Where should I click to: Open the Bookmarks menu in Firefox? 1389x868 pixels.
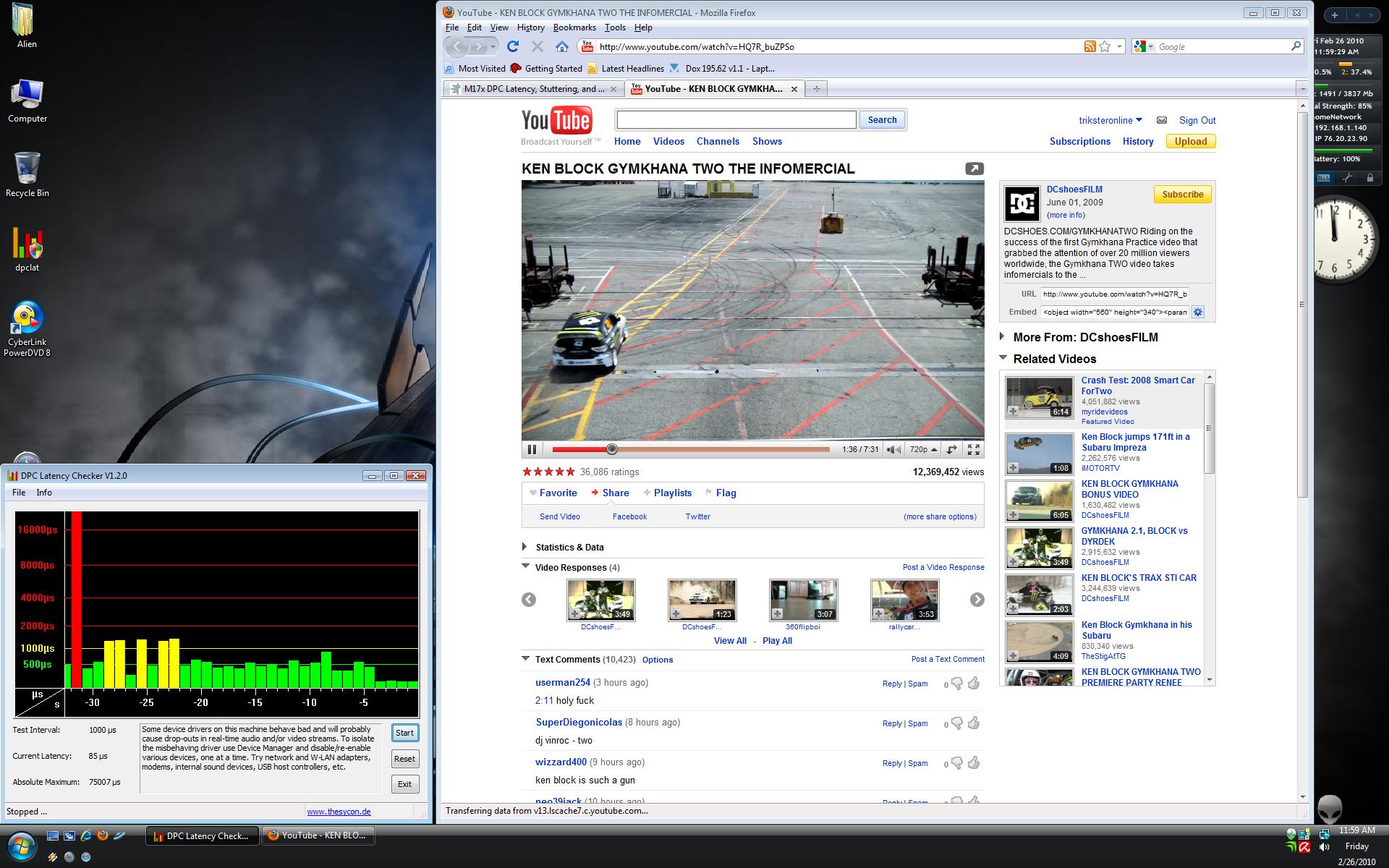tap(574, 27)
